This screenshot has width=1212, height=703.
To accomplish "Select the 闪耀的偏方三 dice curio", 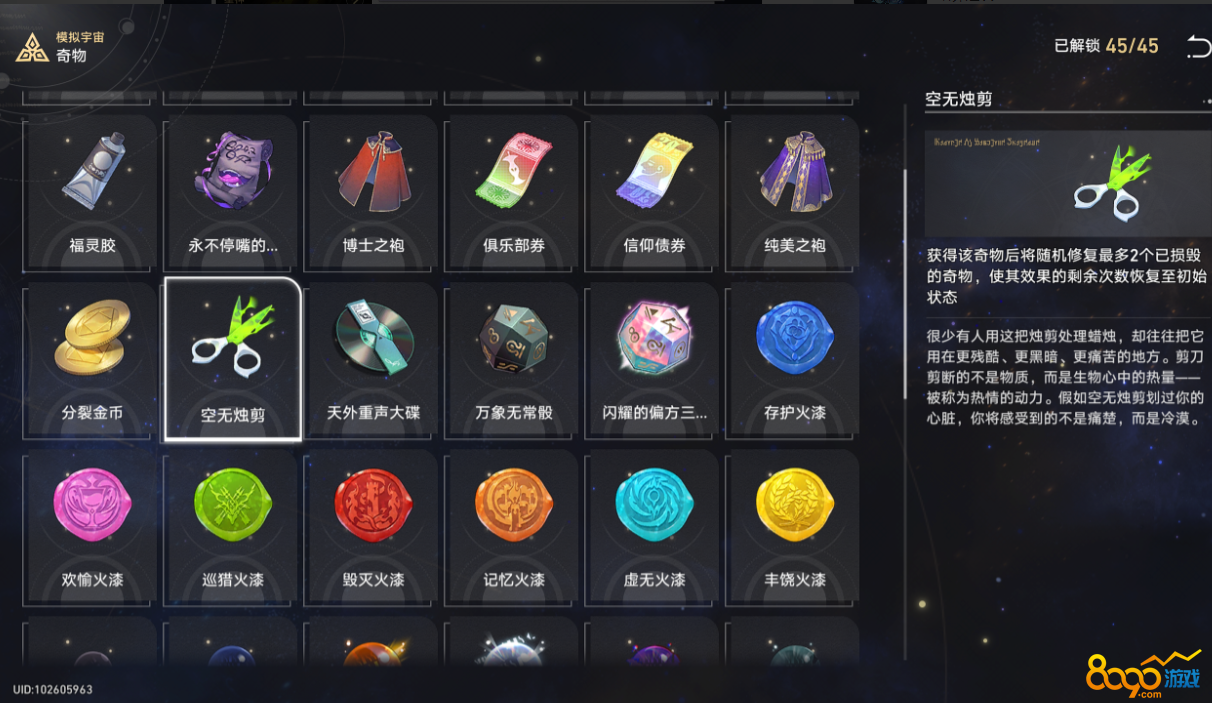I will point(654,359).
